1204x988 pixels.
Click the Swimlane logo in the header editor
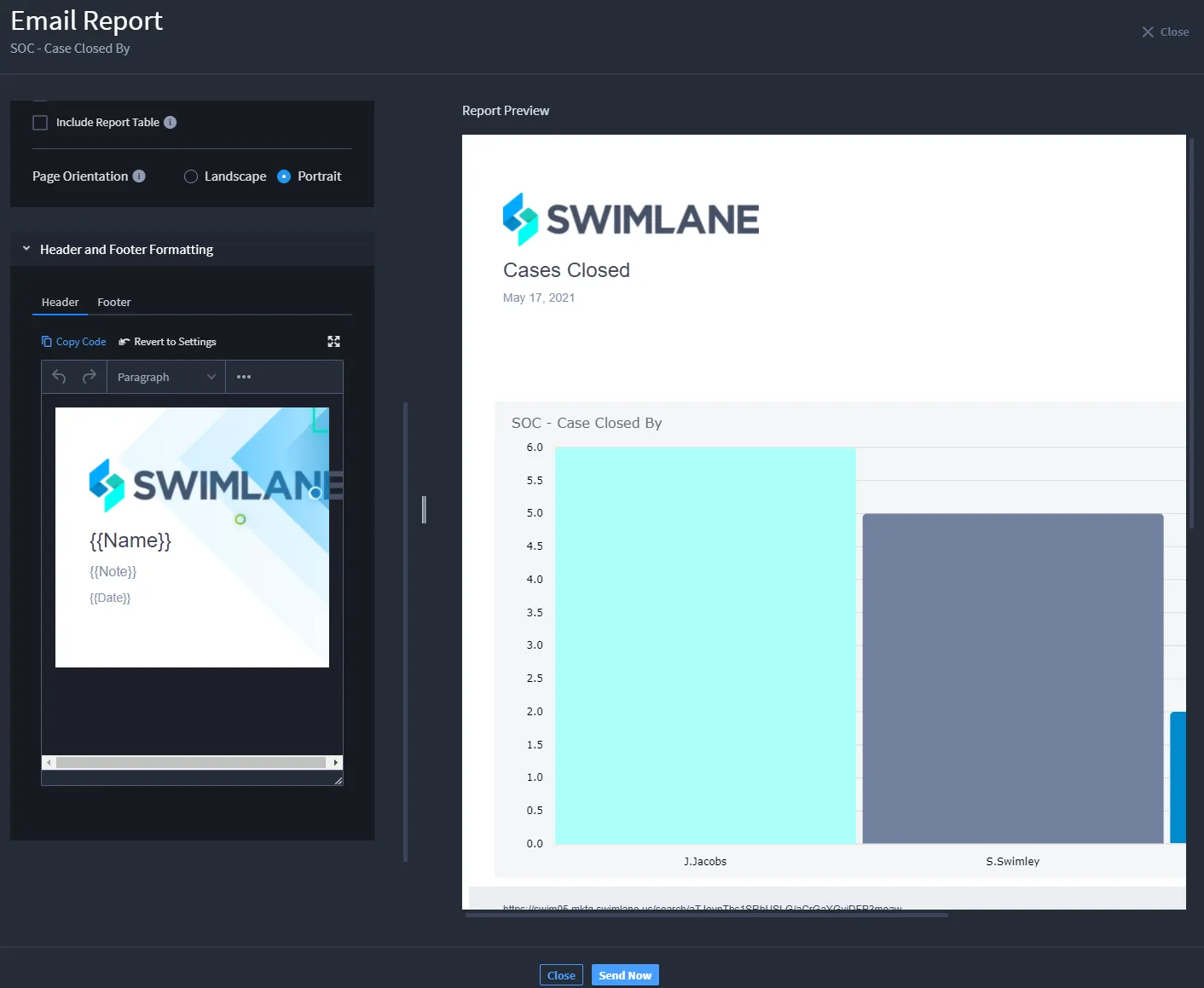pyautogui.click(x=216, y=485)
